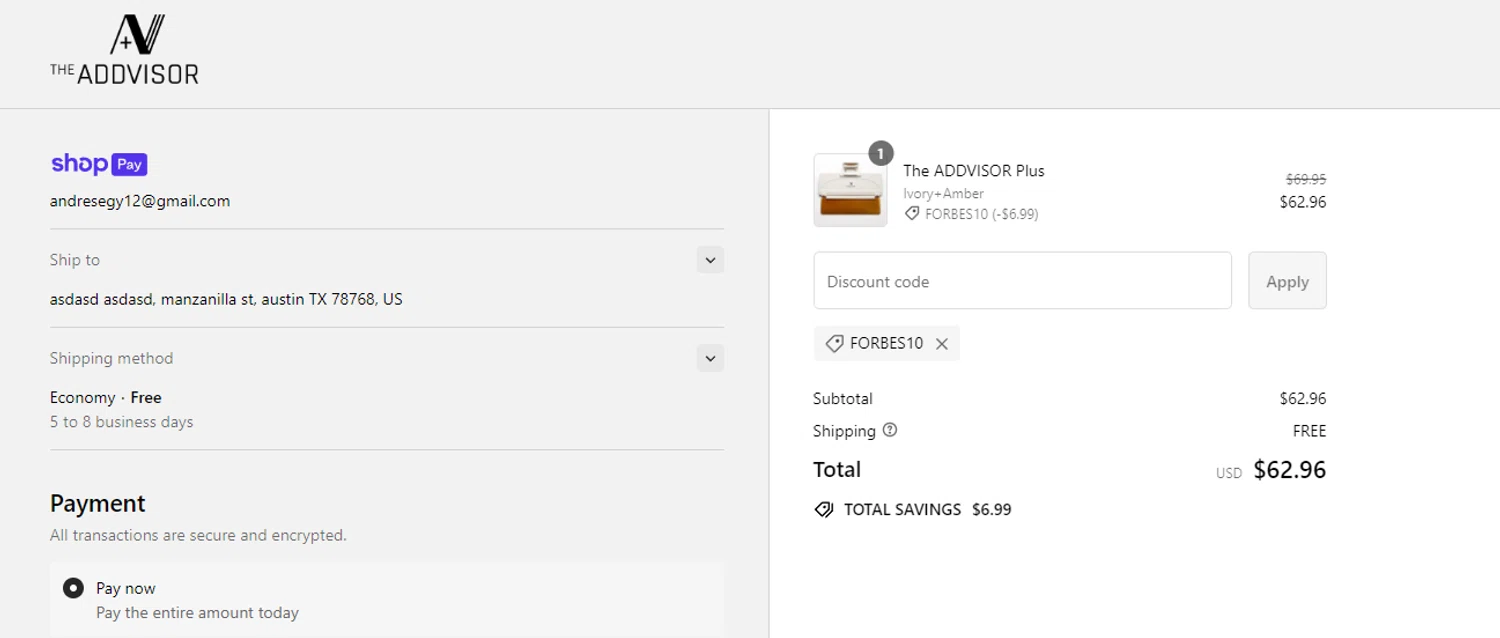Image resolution: width=1500 pixels, height=638 pixels.
Task: Click the Subtotal label
Action: pyautogui.click(x=843, y=398)
